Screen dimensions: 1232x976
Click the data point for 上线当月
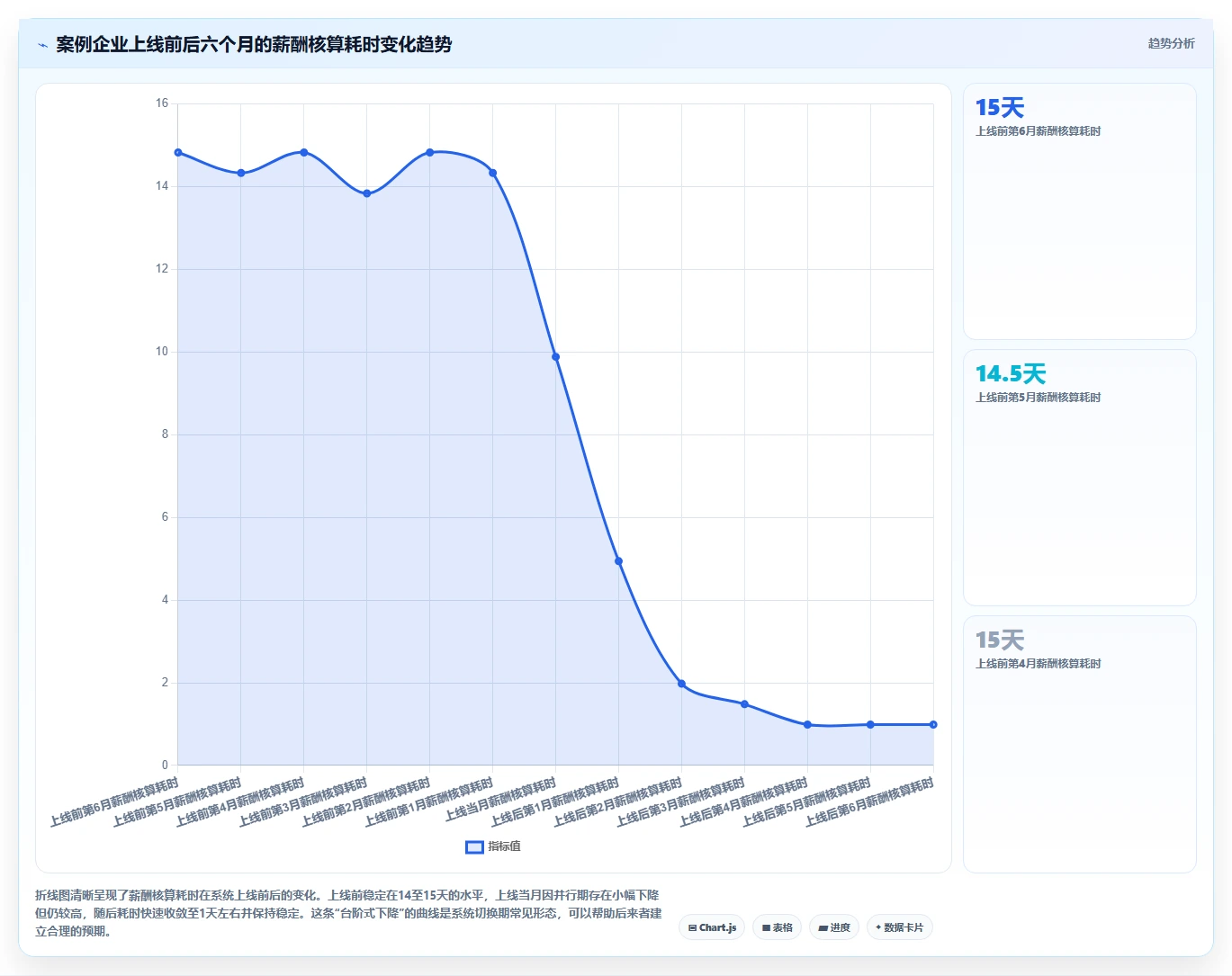tap(556, 357)
